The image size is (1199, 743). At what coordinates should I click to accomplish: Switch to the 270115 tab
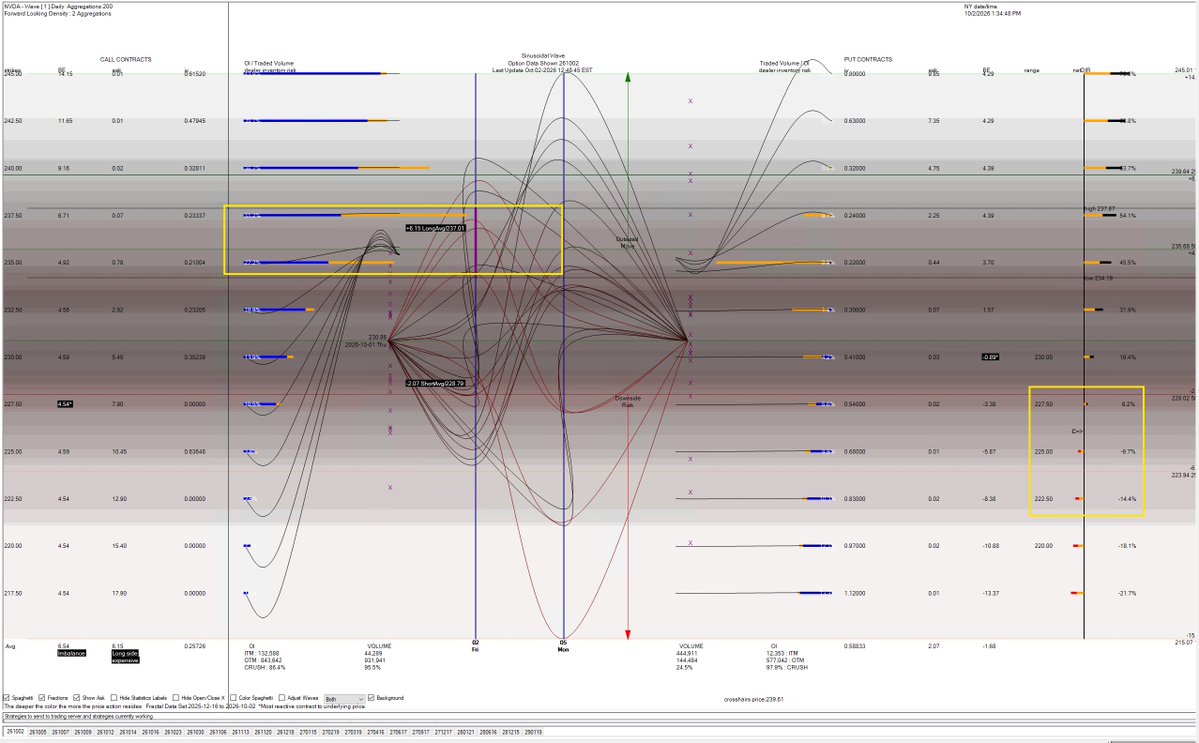coord(308,732)
